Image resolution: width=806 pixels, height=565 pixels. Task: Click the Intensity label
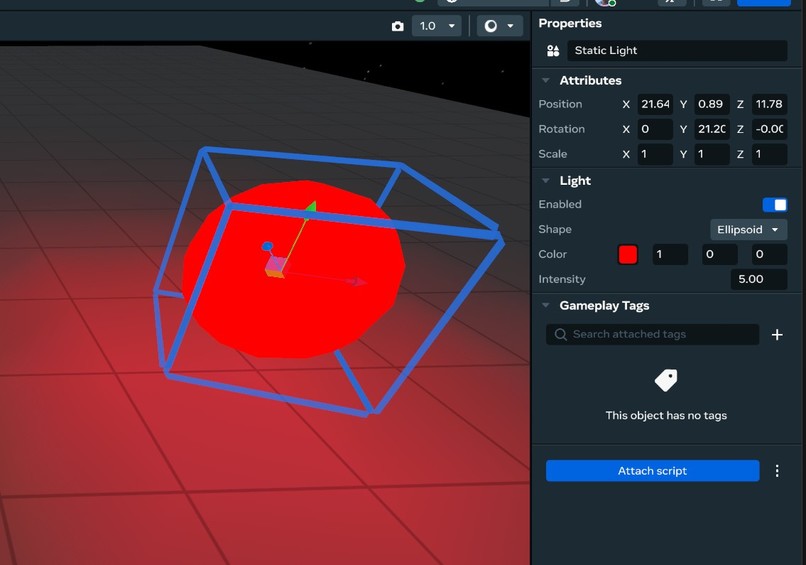click(x=562, y=279)
